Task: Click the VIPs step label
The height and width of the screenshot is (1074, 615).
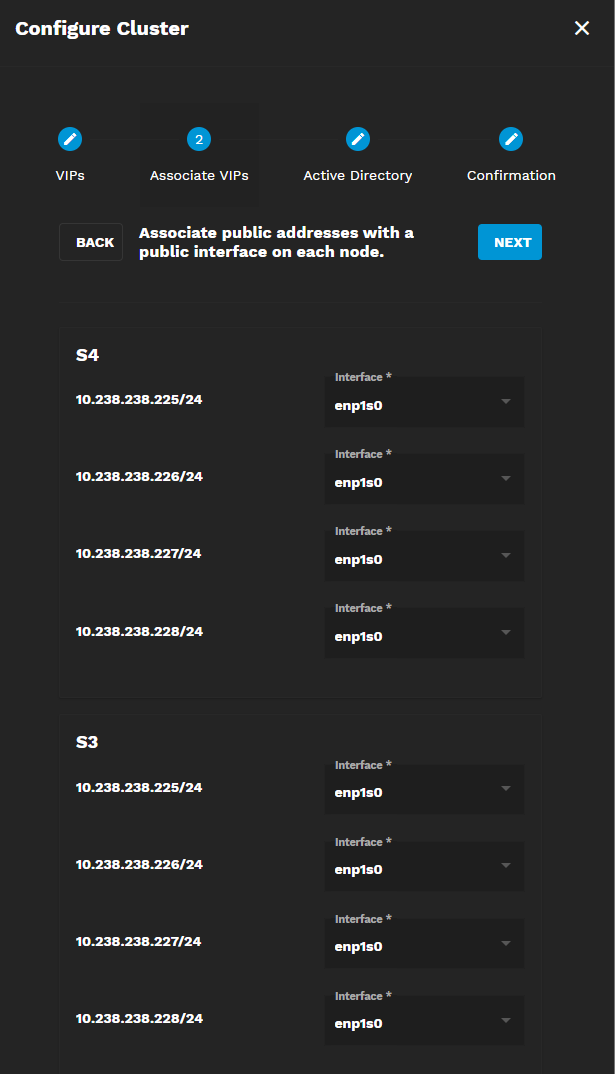Action: pyautogui.click(x=70, y=175)
